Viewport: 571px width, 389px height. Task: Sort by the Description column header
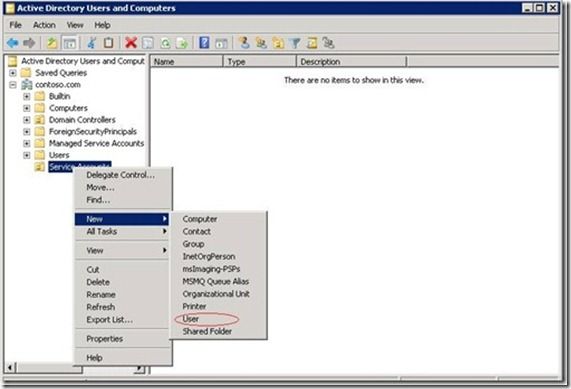(x=352, y=62)
